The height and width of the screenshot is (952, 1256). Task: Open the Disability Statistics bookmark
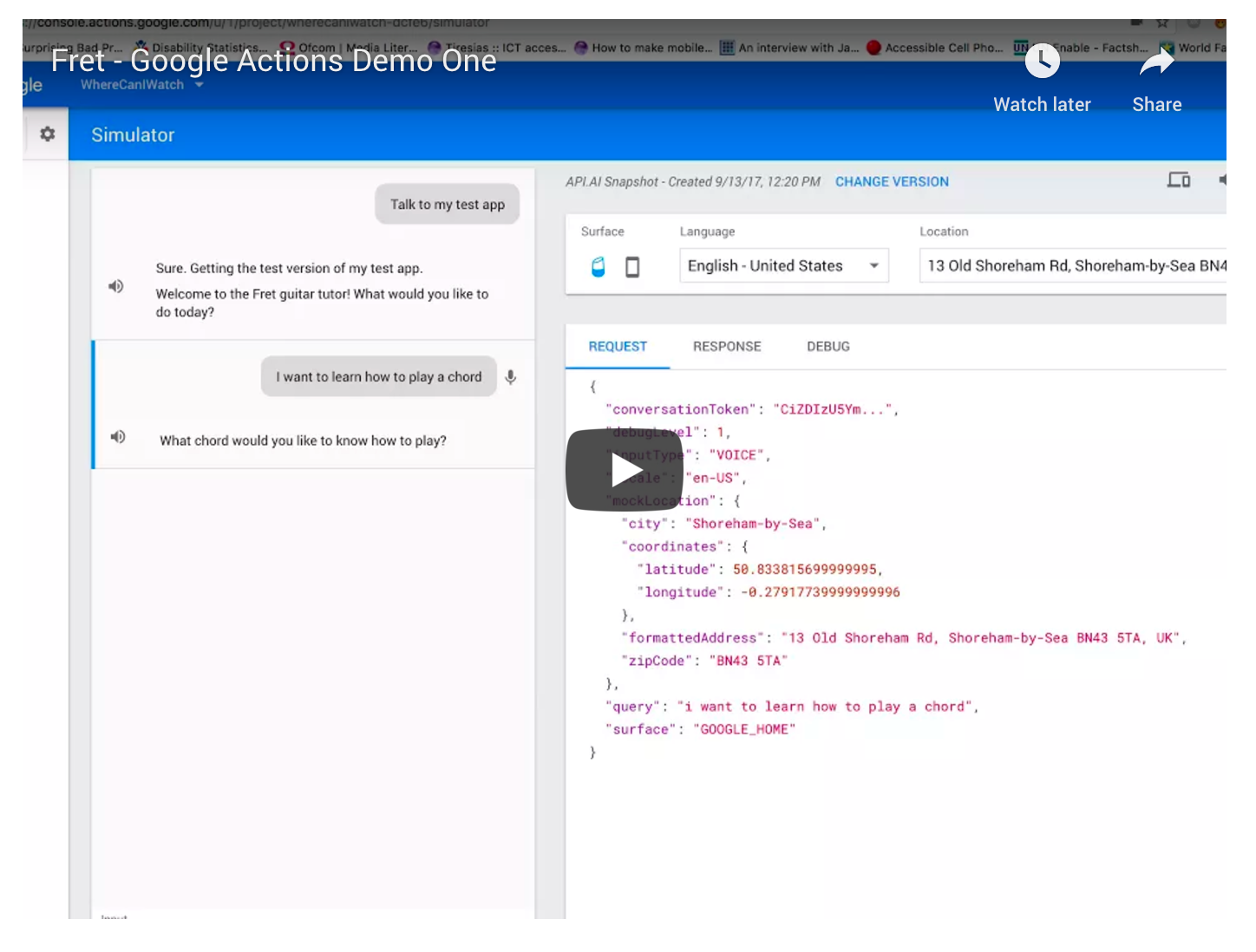(201, 48)
